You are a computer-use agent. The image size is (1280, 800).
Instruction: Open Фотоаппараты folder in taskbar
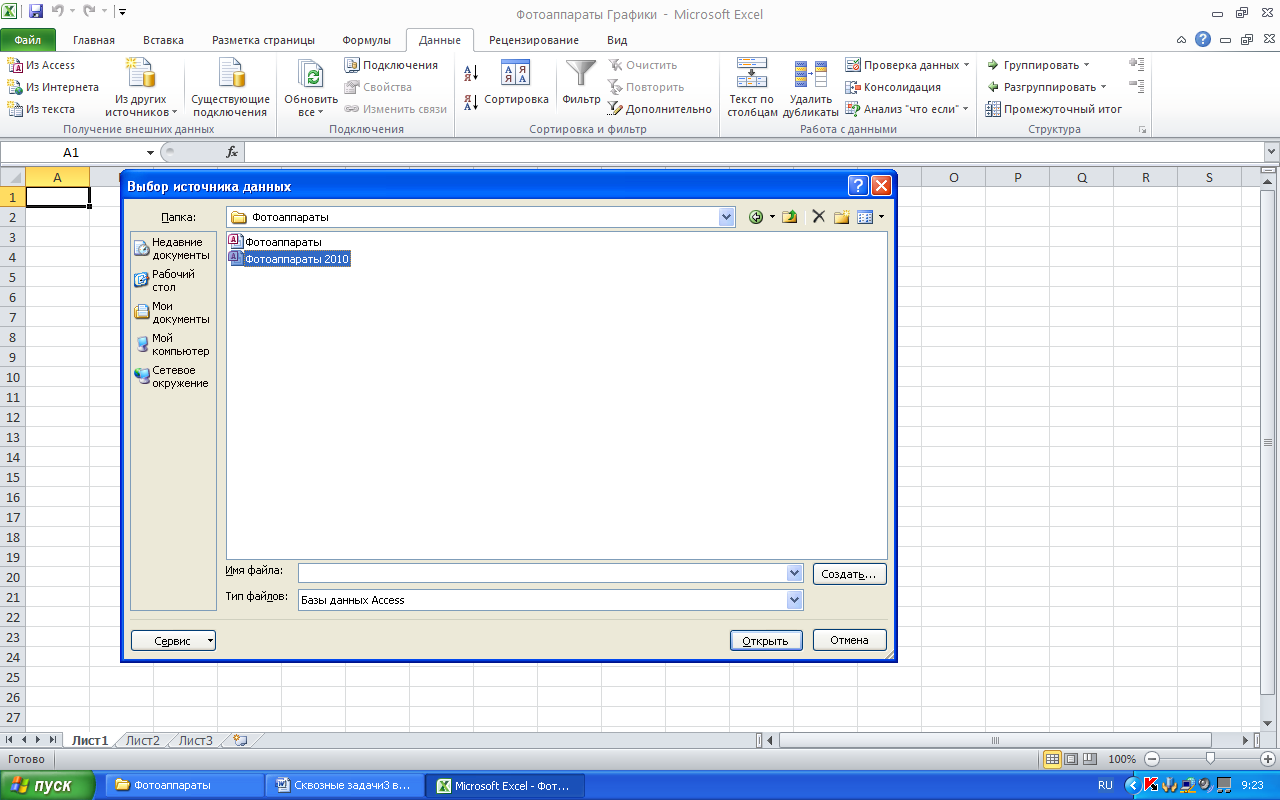coord(183,785)
